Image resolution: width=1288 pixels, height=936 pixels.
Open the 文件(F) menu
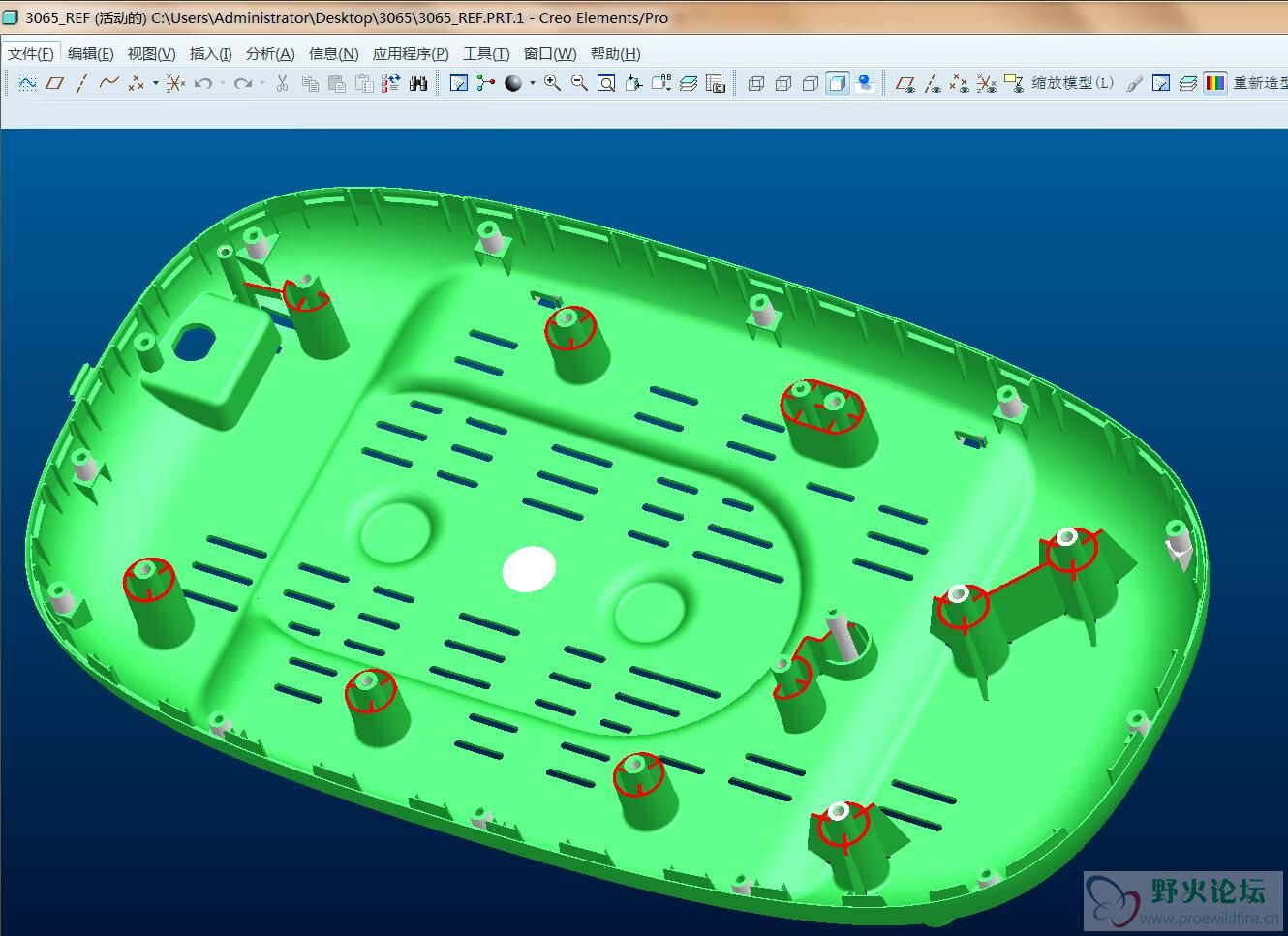31,54
